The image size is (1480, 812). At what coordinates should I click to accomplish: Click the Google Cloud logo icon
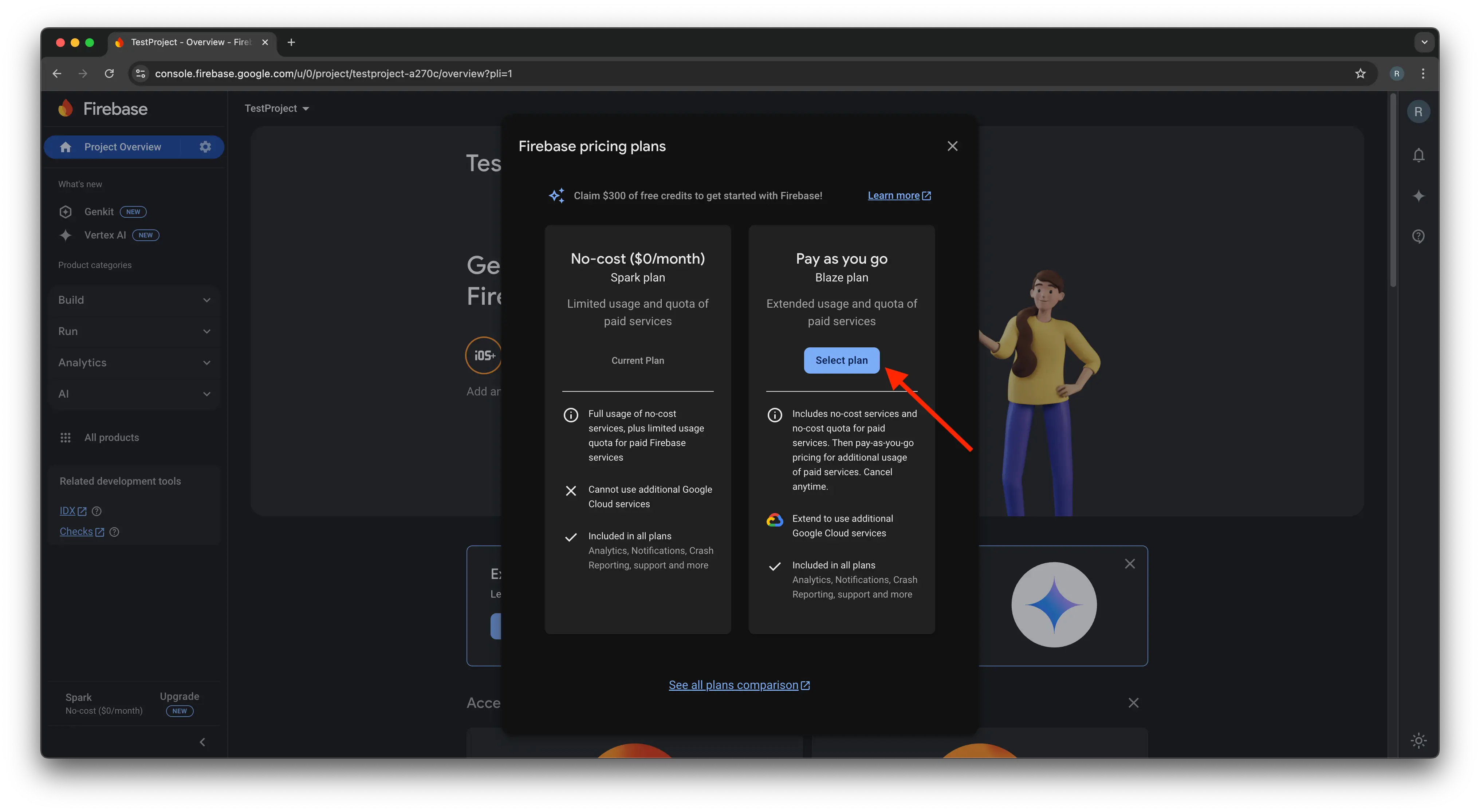(775, 520)
